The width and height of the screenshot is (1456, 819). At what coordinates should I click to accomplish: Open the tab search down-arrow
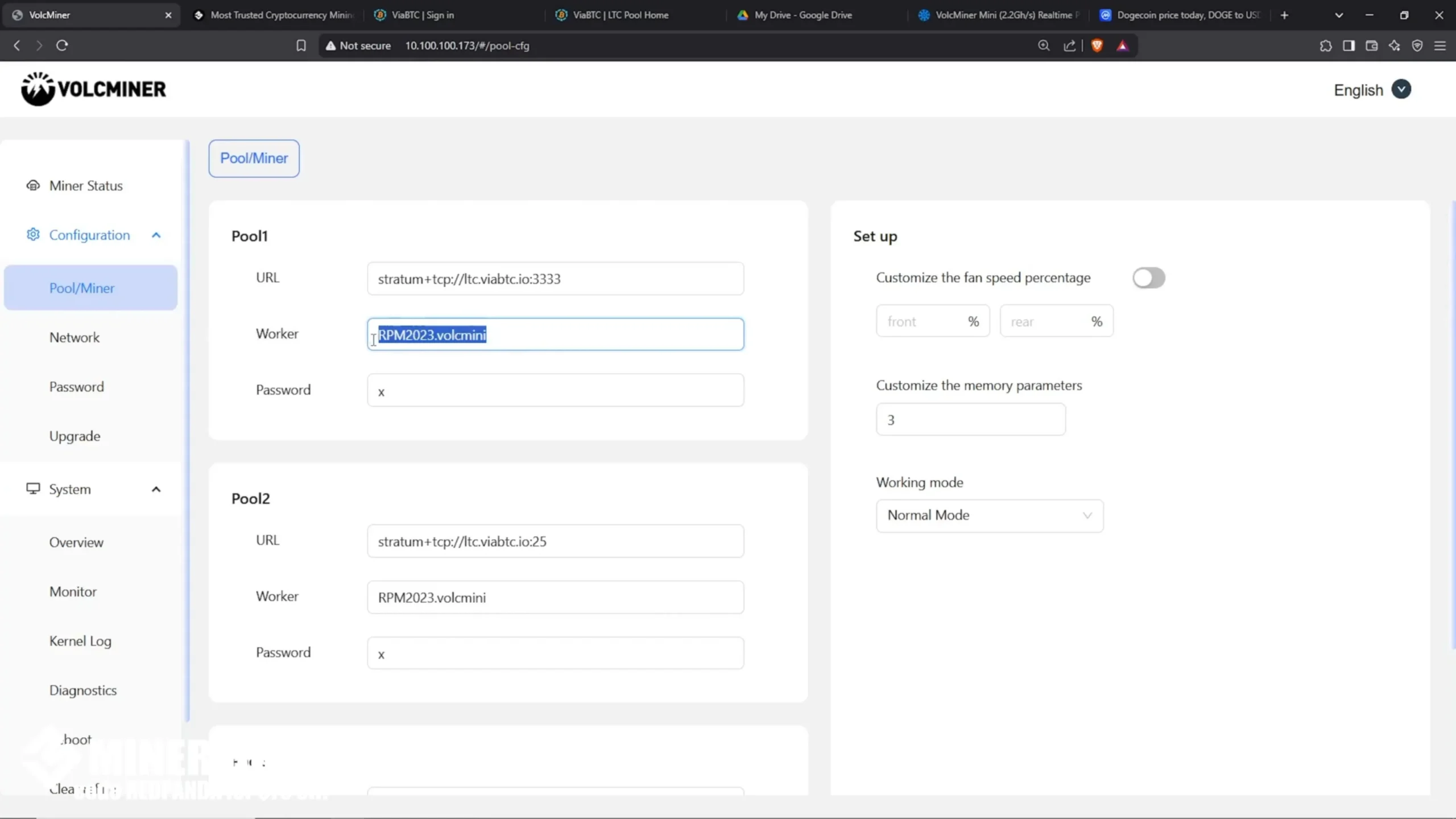click(x=1339, y=15)
